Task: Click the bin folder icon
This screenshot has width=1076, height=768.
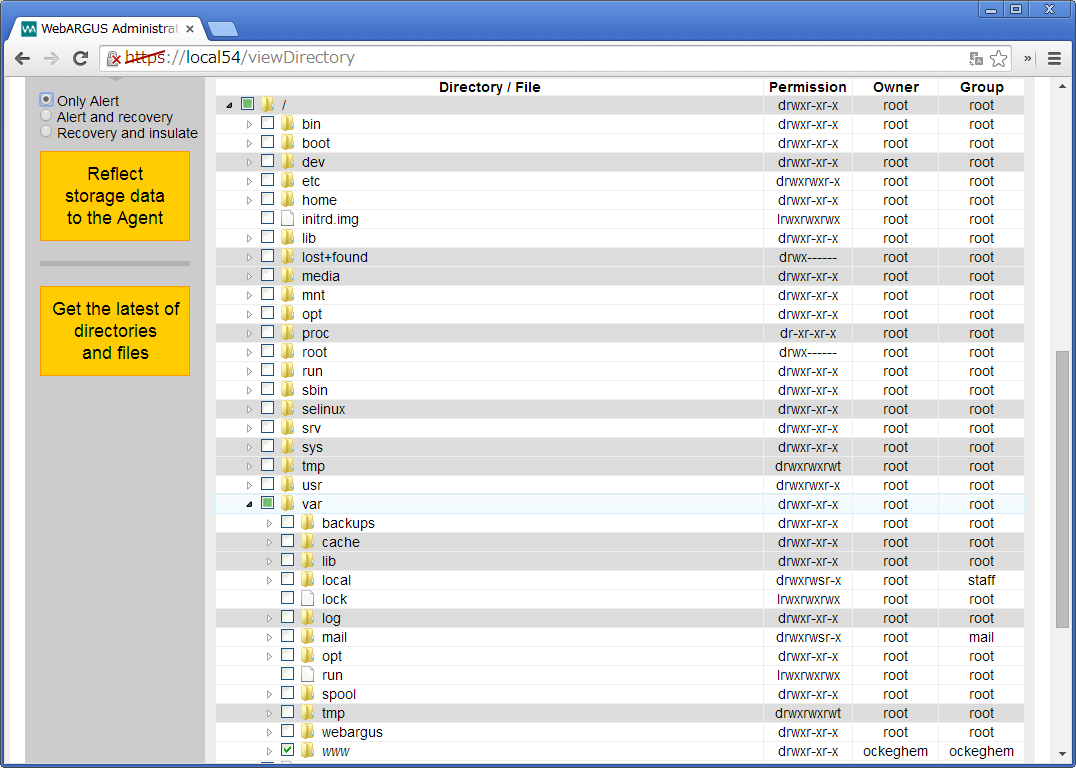Action: (x=288, y=124)
